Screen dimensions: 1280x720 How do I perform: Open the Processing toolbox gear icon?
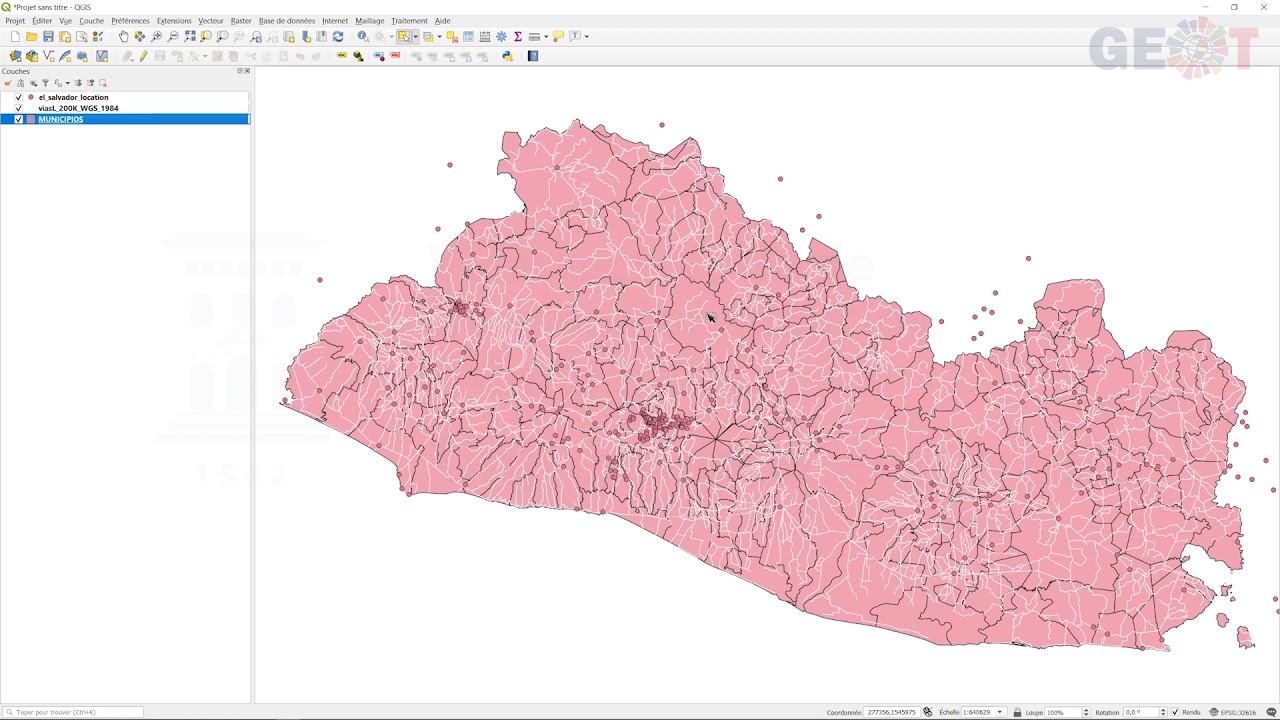pos(501,36)
